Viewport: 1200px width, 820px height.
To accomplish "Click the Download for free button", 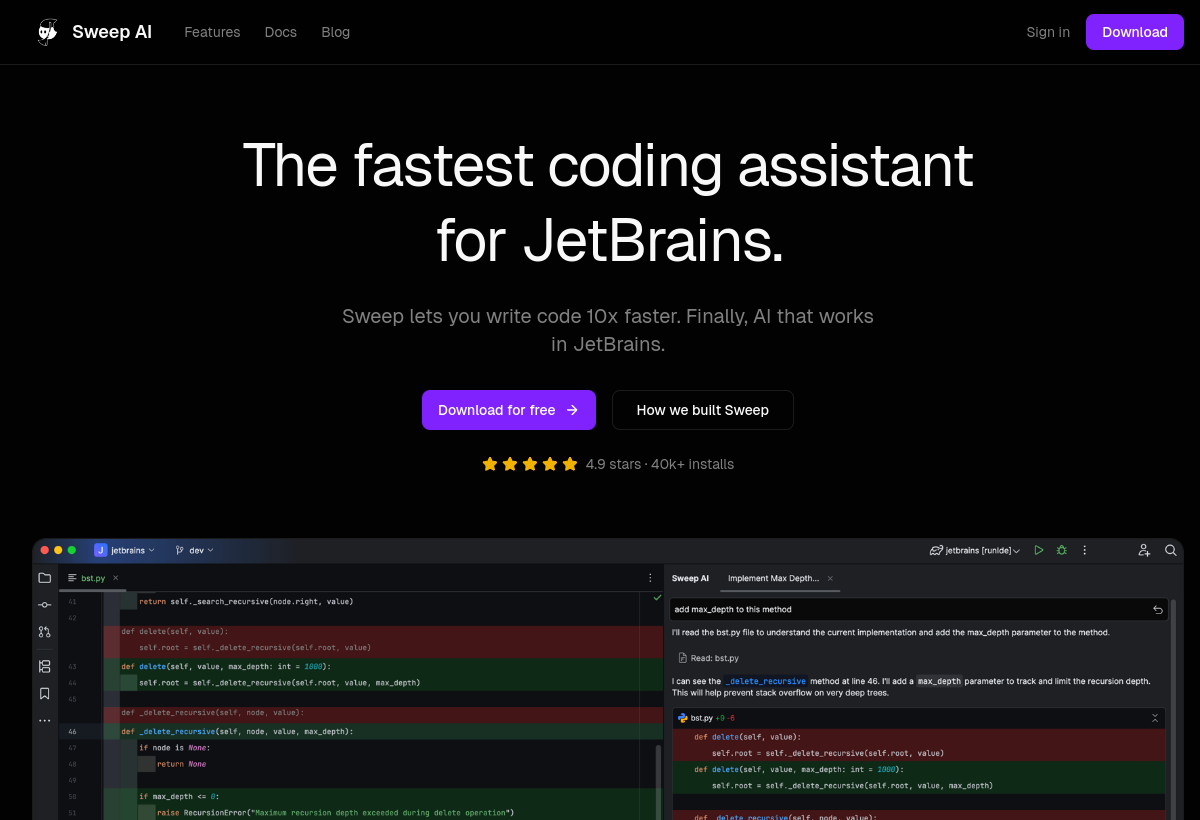I will click(x=509, y=410).
